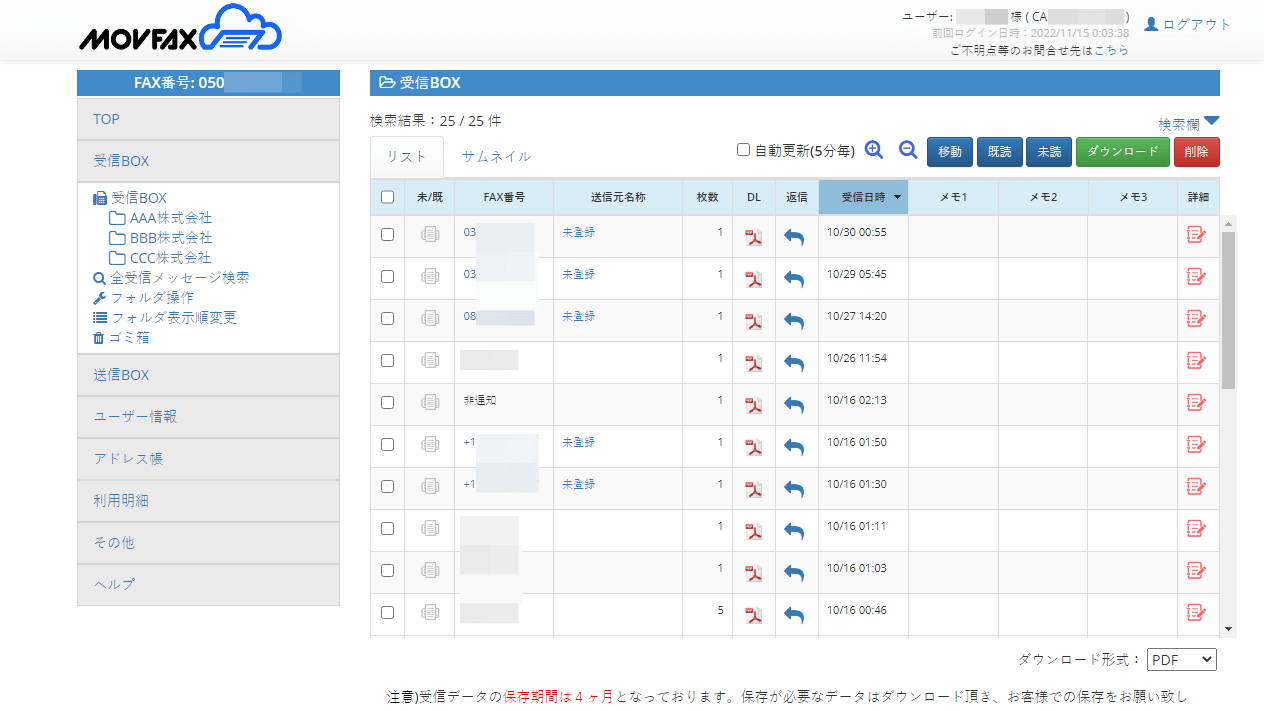This screenshot has height=711, width=1264.
Task: Check the row received 10/29 05:45
Action: click(x=387, y=277)
